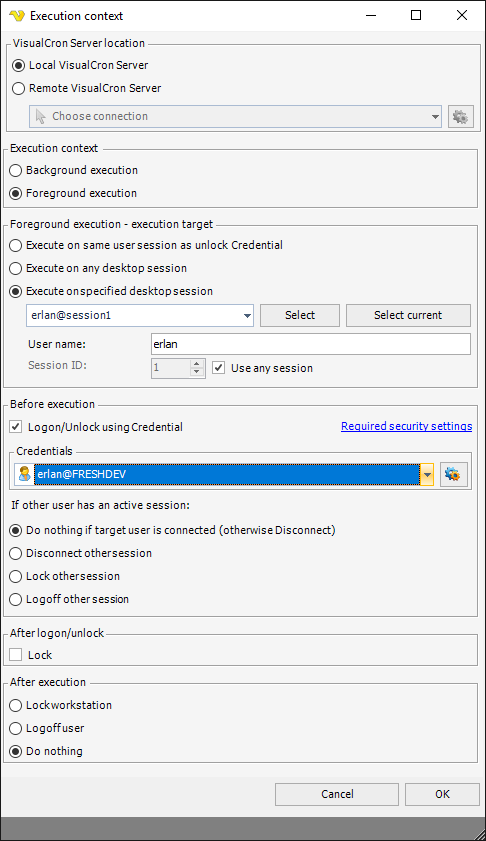Enable Lock after logon/unlock
The height and width of the screenshot is (841, 486).
16,655
